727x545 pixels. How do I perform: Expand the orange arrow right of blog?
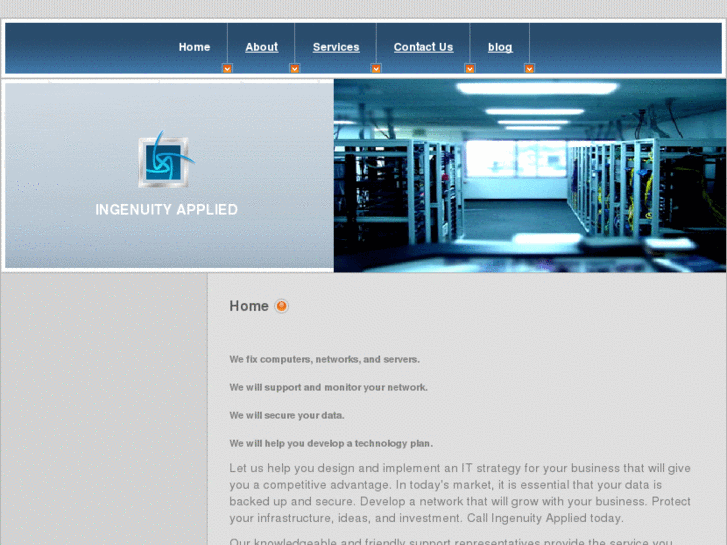529,69
